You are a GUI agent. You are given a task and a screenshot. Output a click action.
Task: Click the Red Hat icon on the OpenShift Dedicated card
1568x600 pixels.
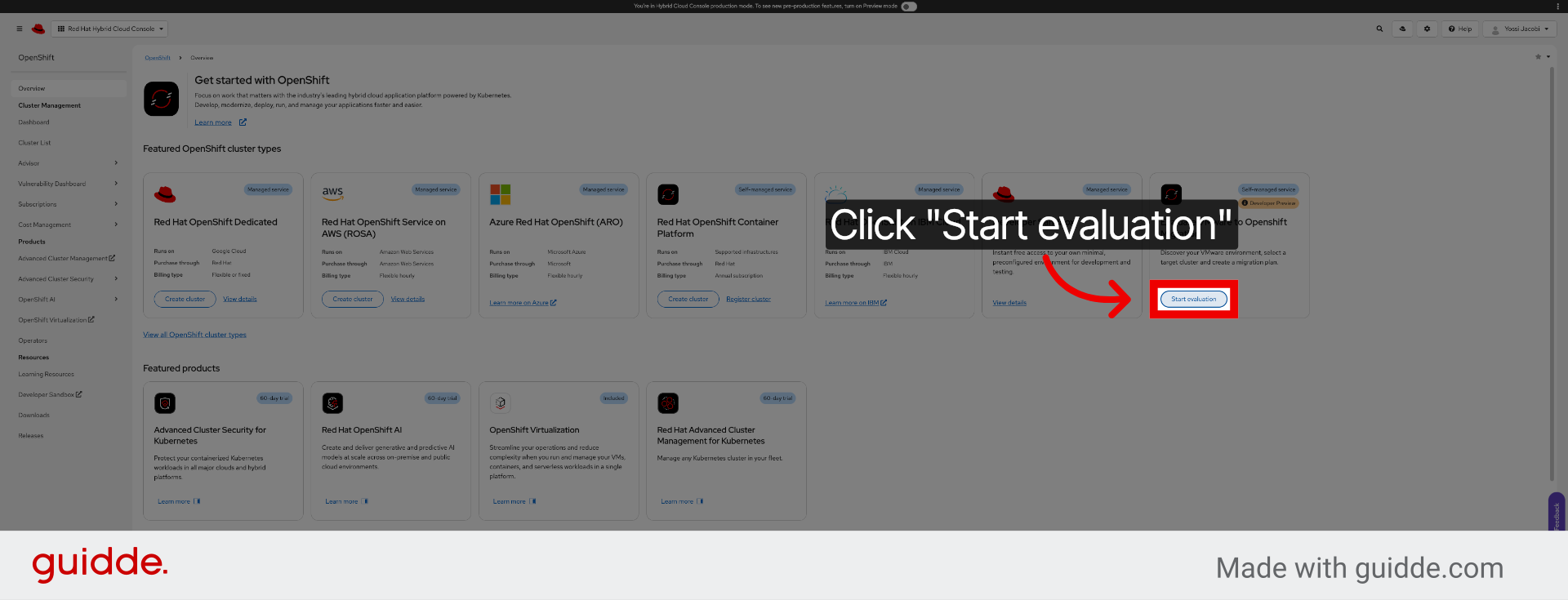click(x=165, y=194)
